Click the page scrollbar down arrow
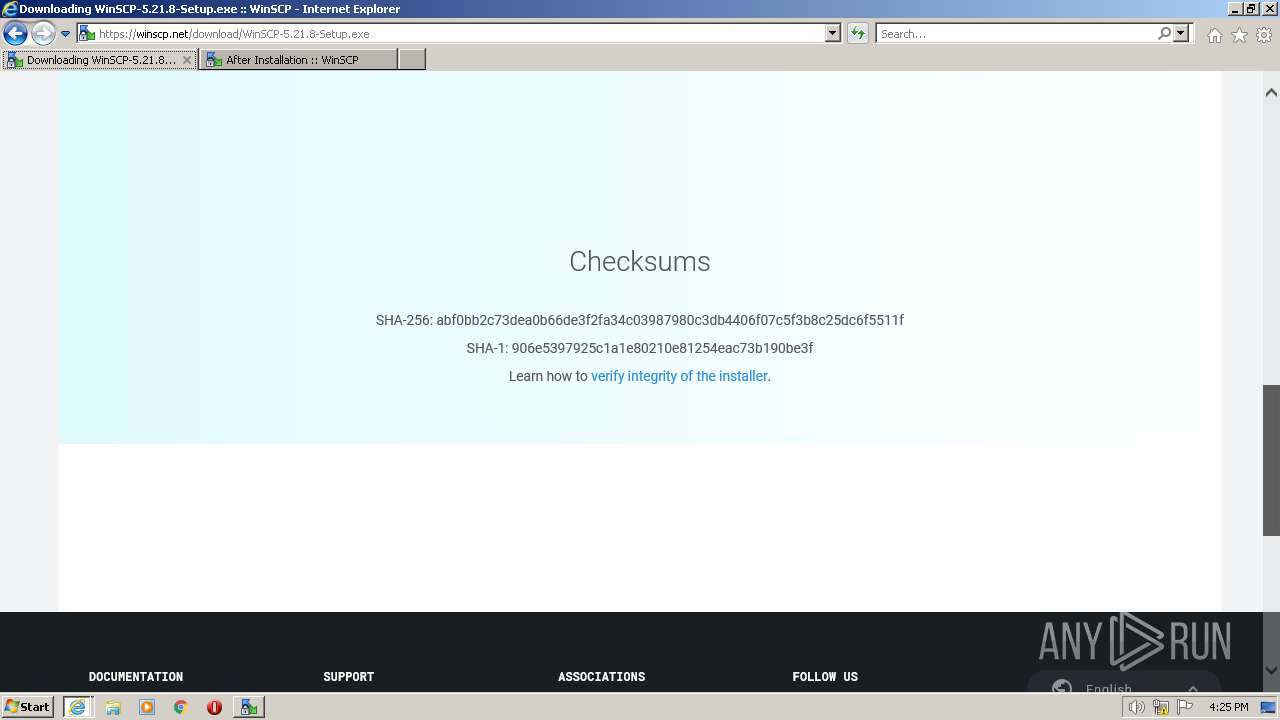Viewport: 1280px width, 720px height. [1271, 670]
